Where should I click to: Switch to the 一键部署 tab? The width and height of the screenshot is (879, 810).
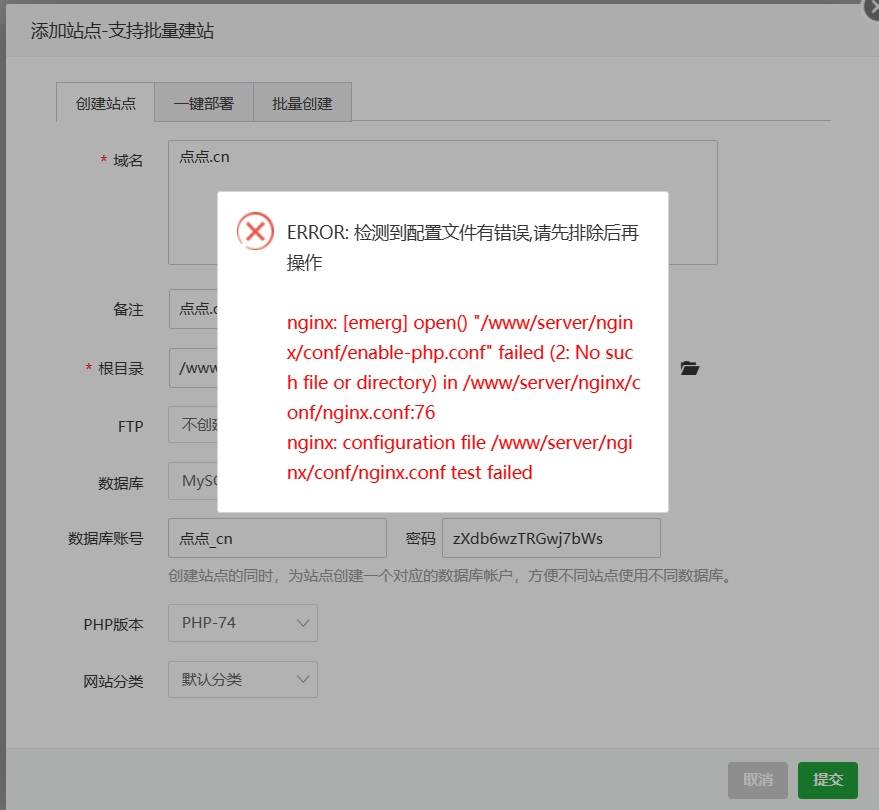(204, 103)
